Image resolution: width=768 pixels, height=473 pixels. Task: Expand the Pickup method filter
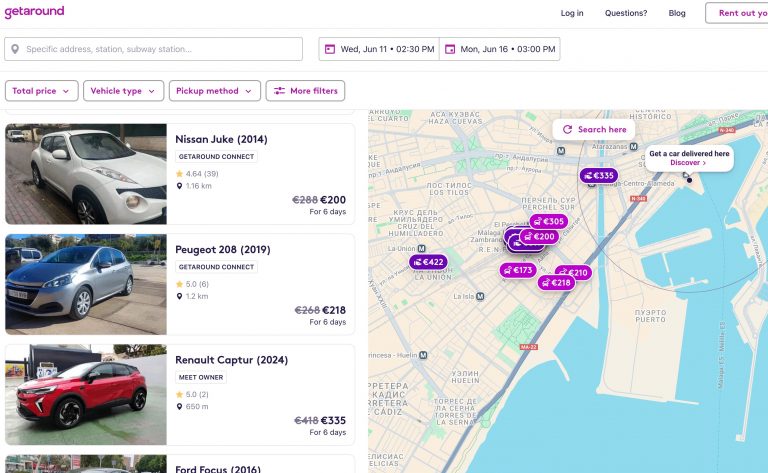pyautogui.click(x=215, y=91)
